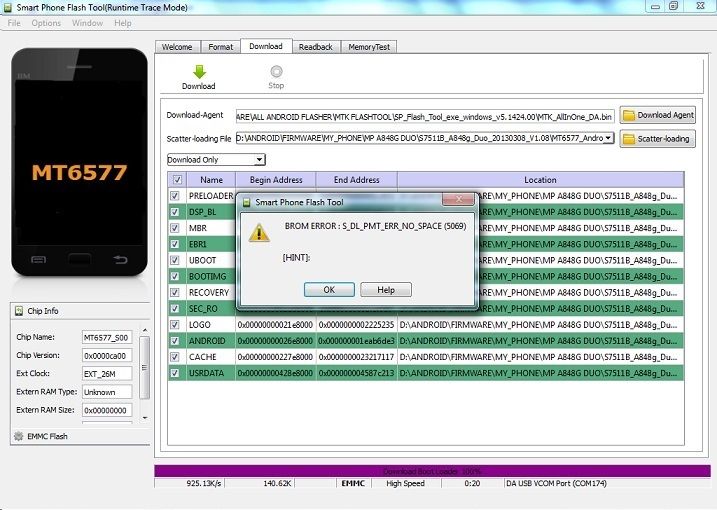Click the Extern RAM Type field Unknown
Screen dimensions: 717x510
107,392
